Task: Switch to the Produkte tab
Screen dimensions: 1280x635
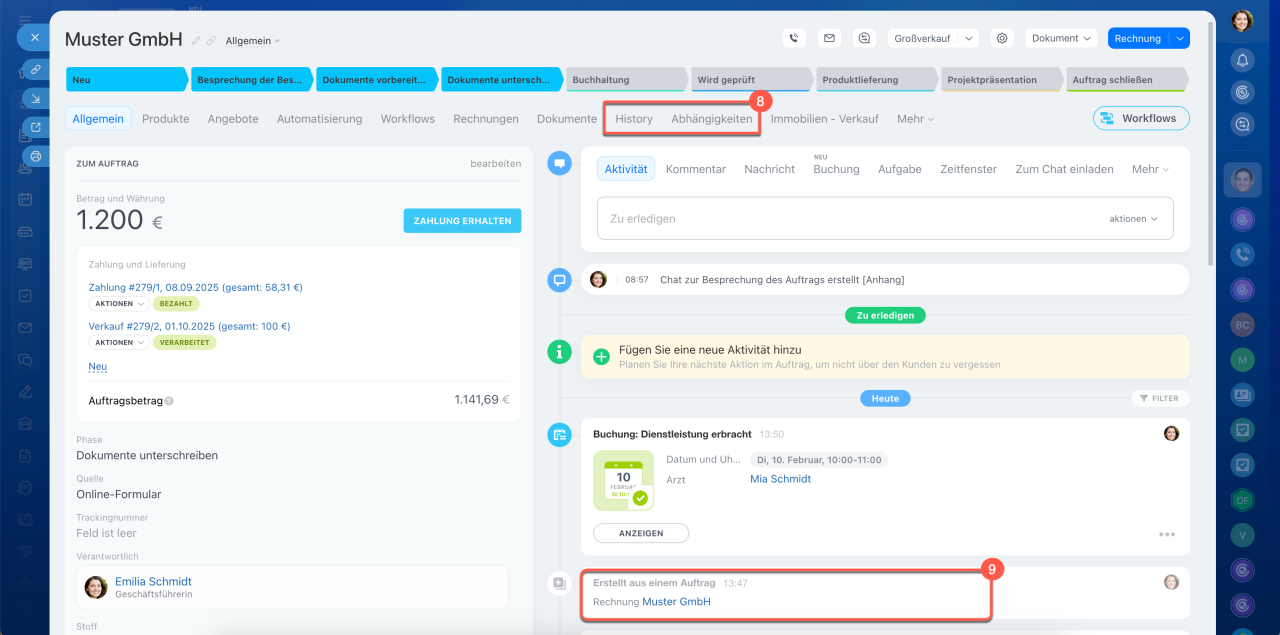Action: coord(165,118)
